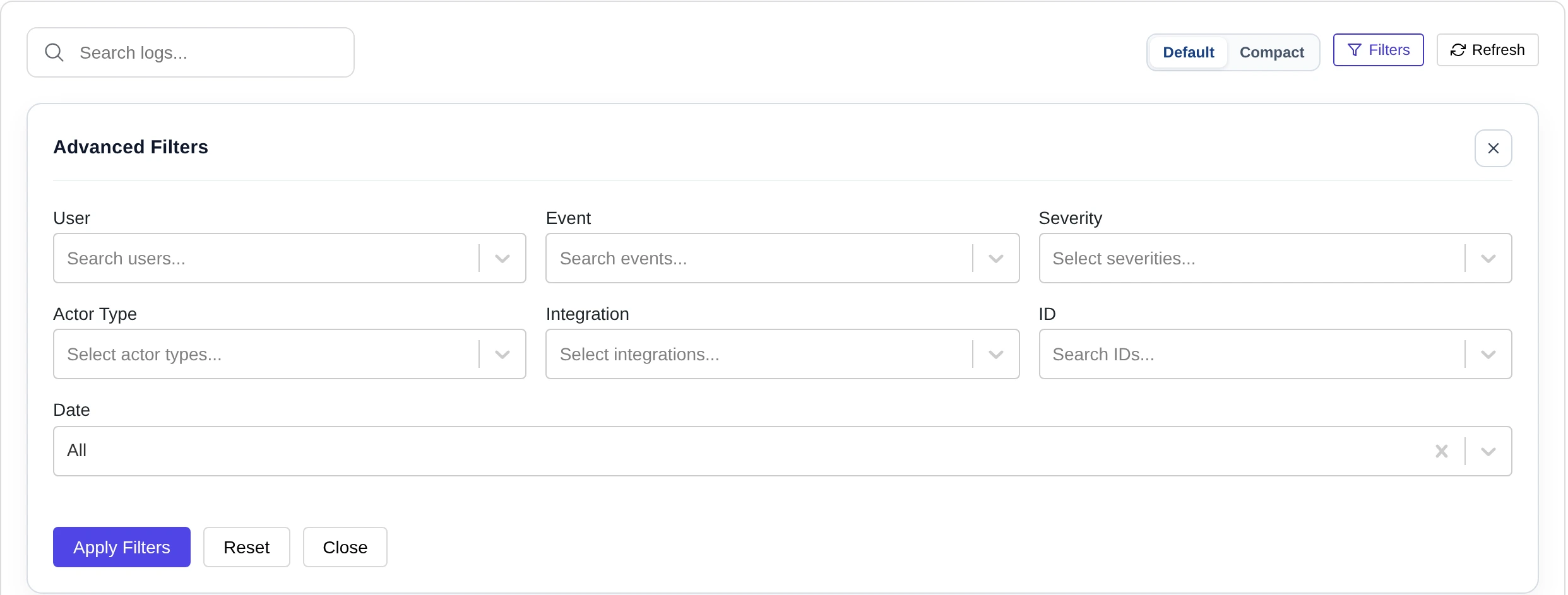Viewport: 1568px width, 595px height.
Task: Click the magnifier icon in Search logs
Action: coord(54,52)
